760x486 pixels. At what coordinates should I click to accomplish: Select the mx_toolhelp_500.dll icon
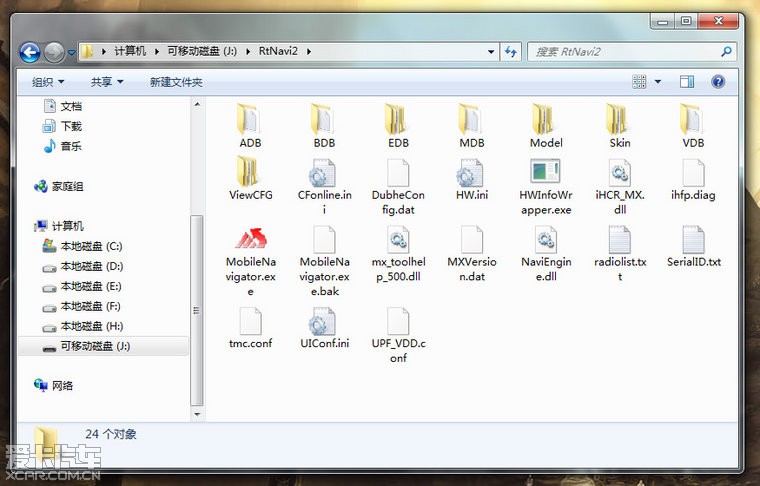point(398,239)
